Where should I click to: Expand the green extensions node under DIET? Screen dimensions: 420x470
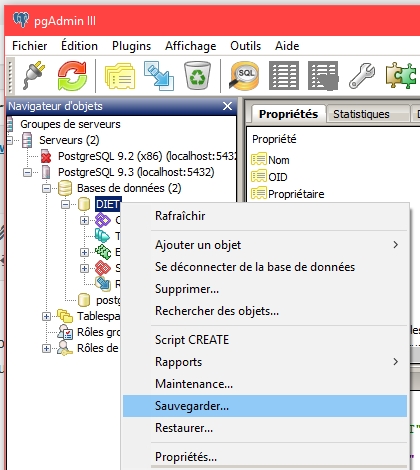84,252
